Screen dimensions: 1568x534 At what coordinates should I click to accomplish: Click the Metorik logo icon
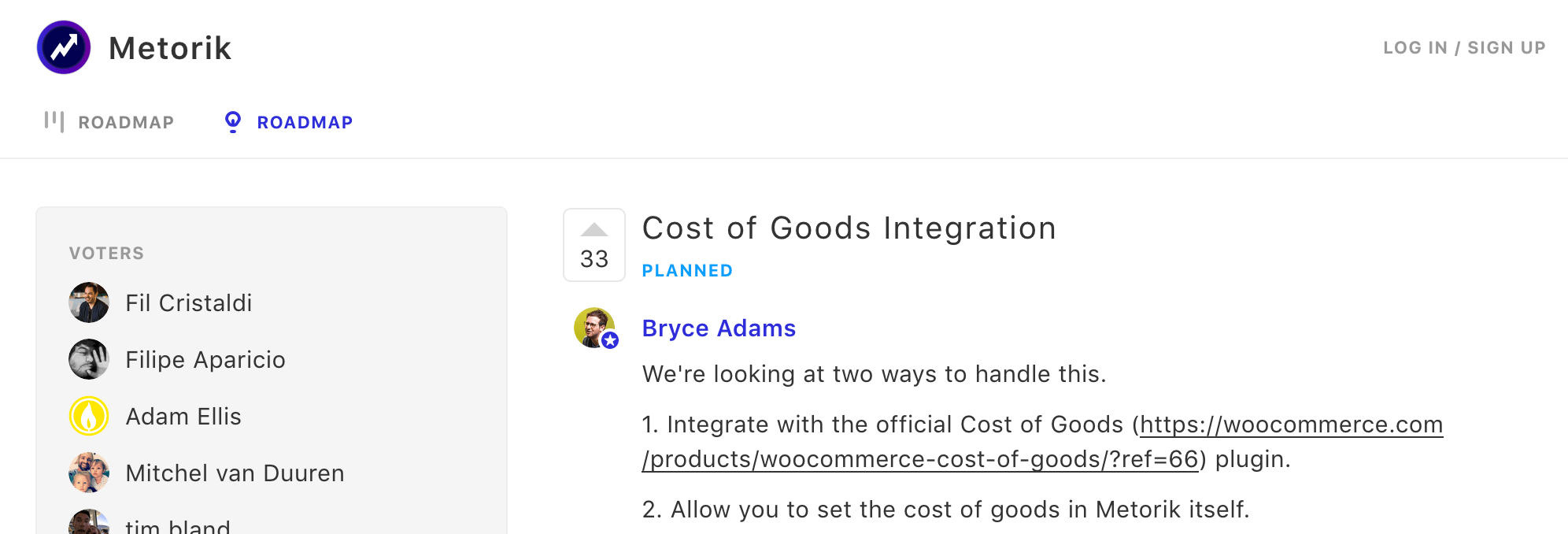[x=64, y=47]
